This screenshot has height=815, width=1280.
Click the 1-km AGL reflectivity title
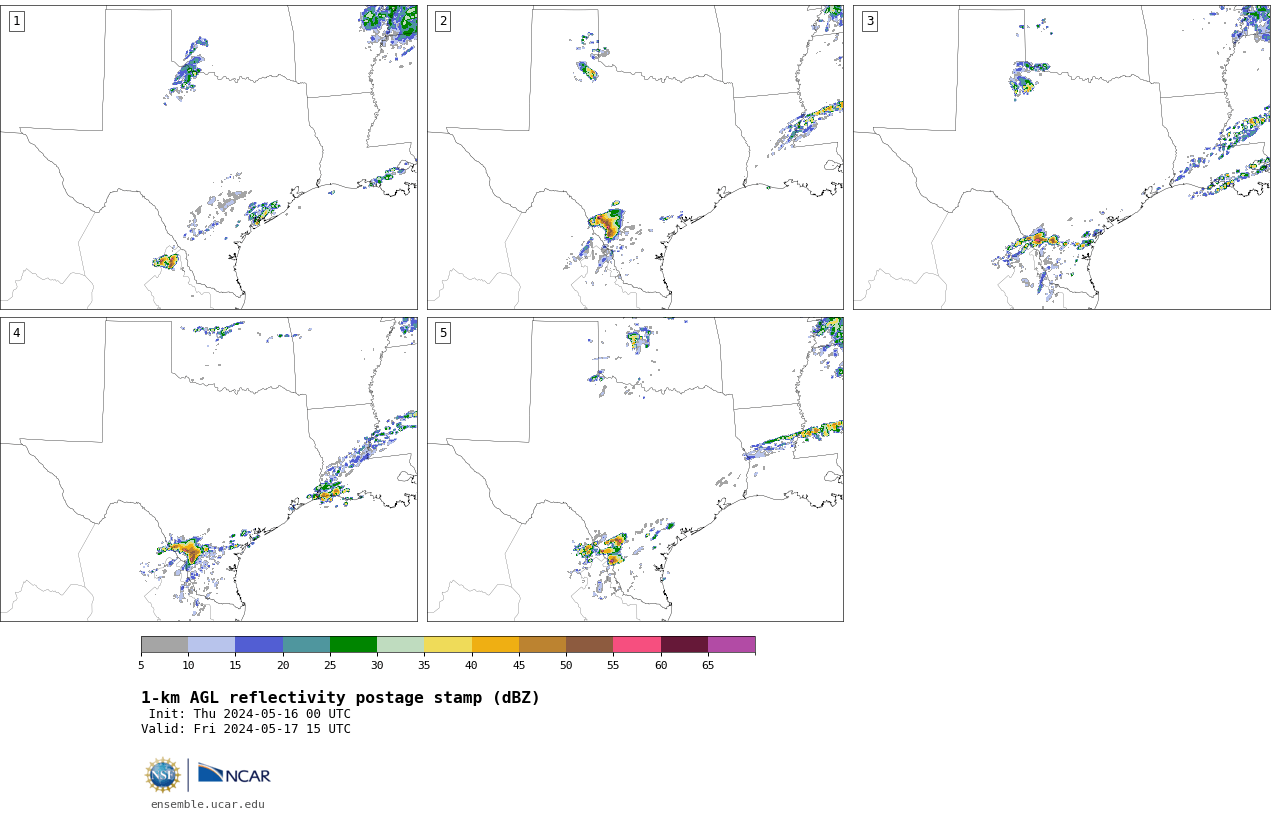pyautogui.click(x=340, y=698)
